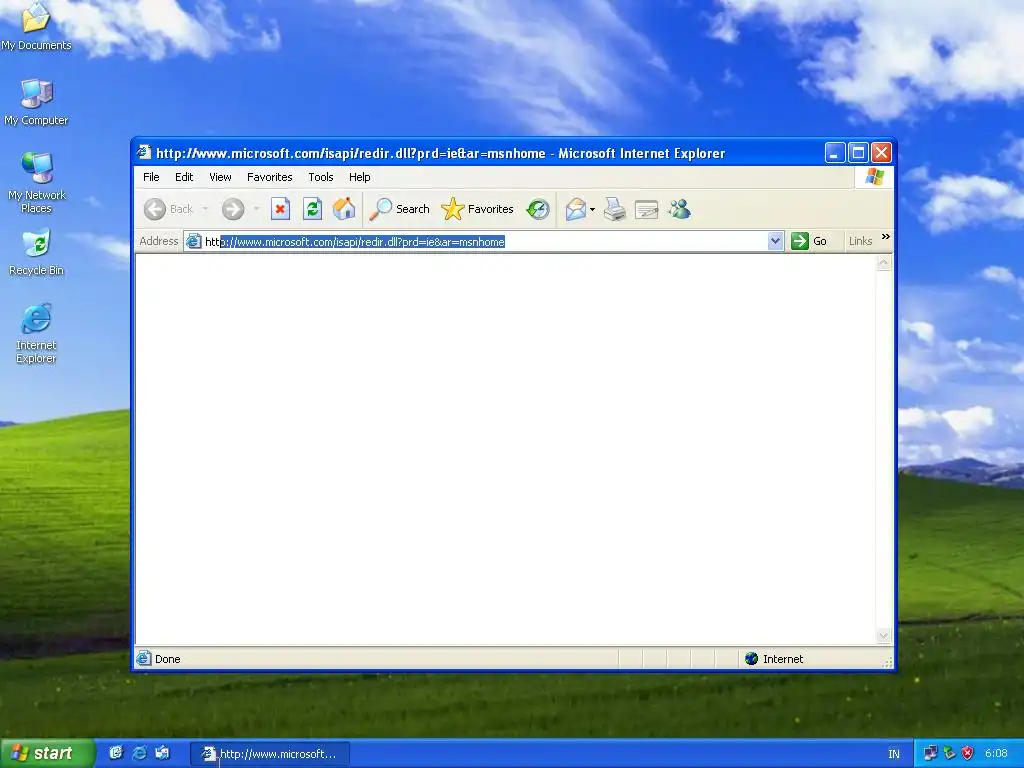Open the Search pane with the magnifier
The height and width of the screenshot is (768, 1024).
[399, 209]
